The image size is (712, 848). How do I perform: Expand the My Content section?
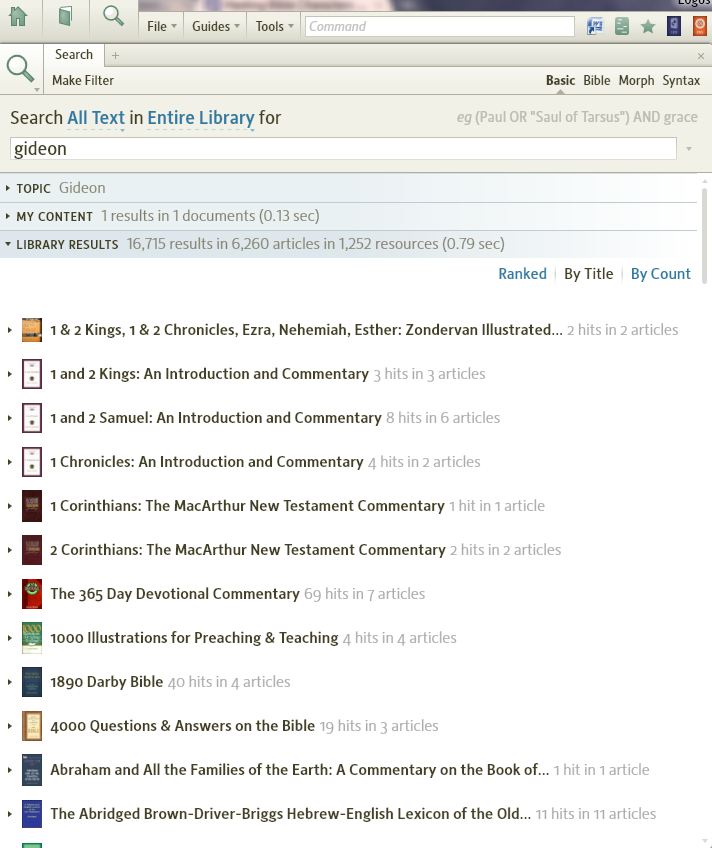coord(8,216)
